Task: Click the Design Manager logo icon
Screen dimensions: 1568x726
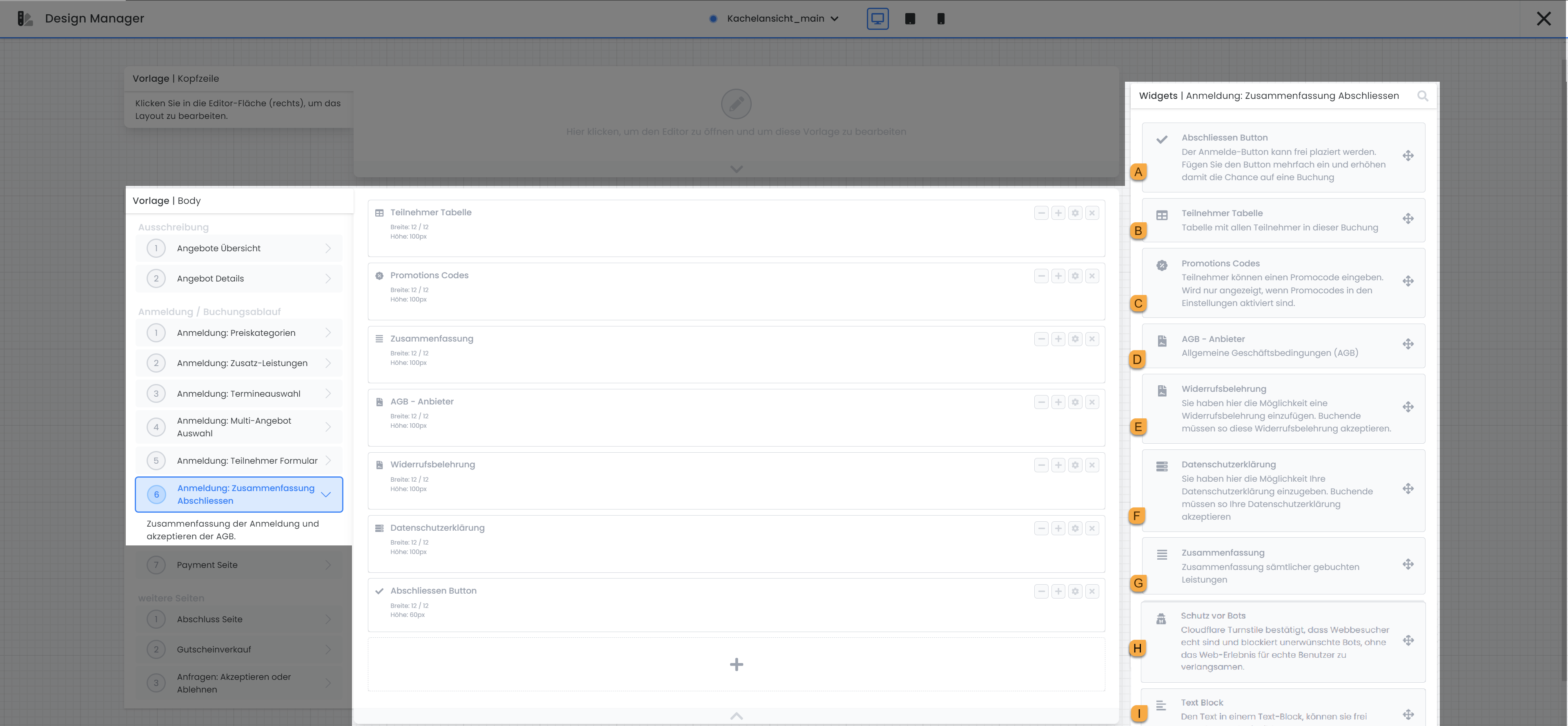Action: (x=25, y=18)
